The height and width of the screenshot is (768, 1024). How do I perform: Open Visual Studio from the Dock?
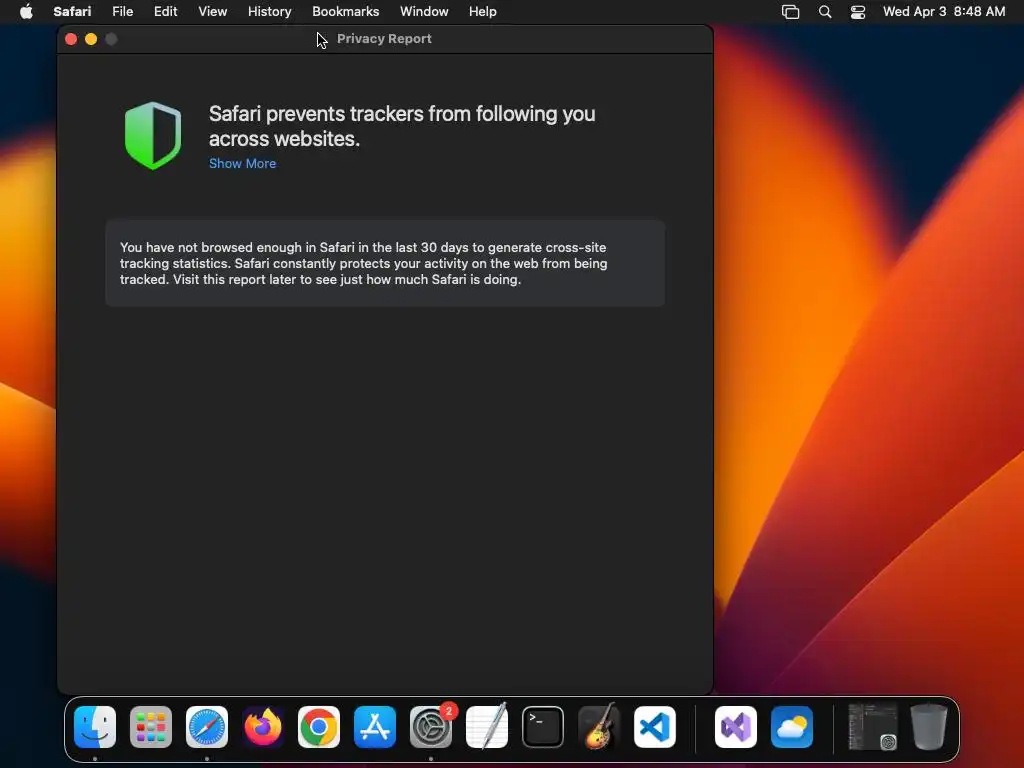(x=736, y=727)
